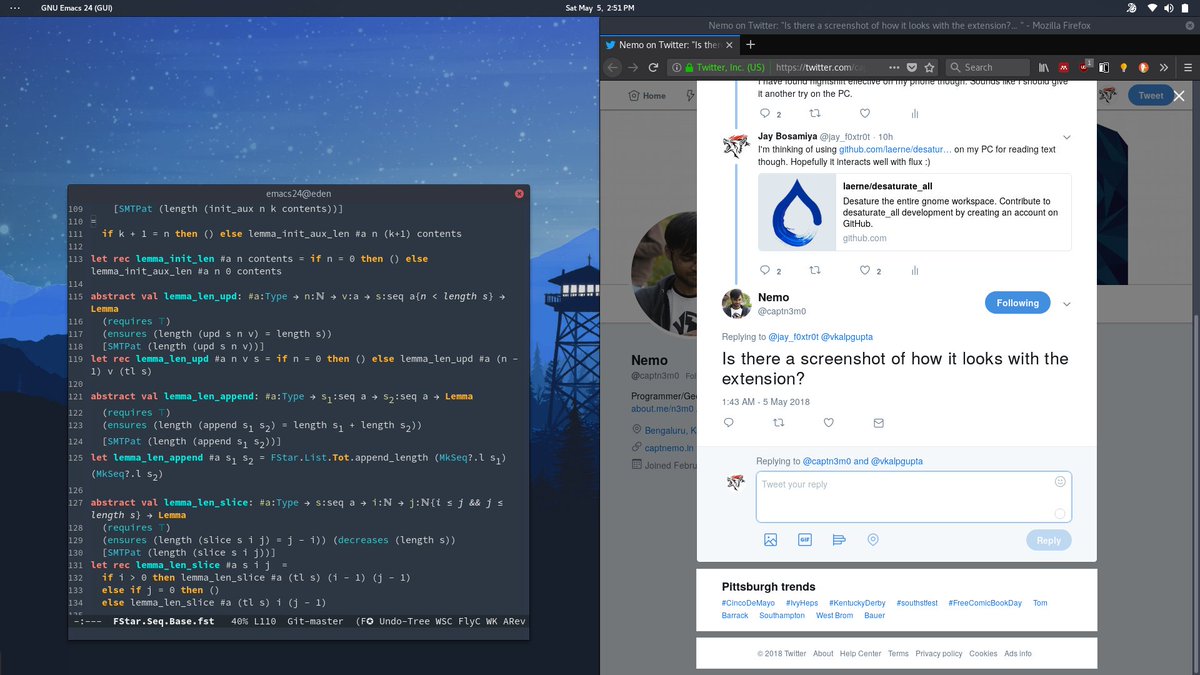Go to Twitter Home
Screen dimensions: 1200x675
pos(647,96)
